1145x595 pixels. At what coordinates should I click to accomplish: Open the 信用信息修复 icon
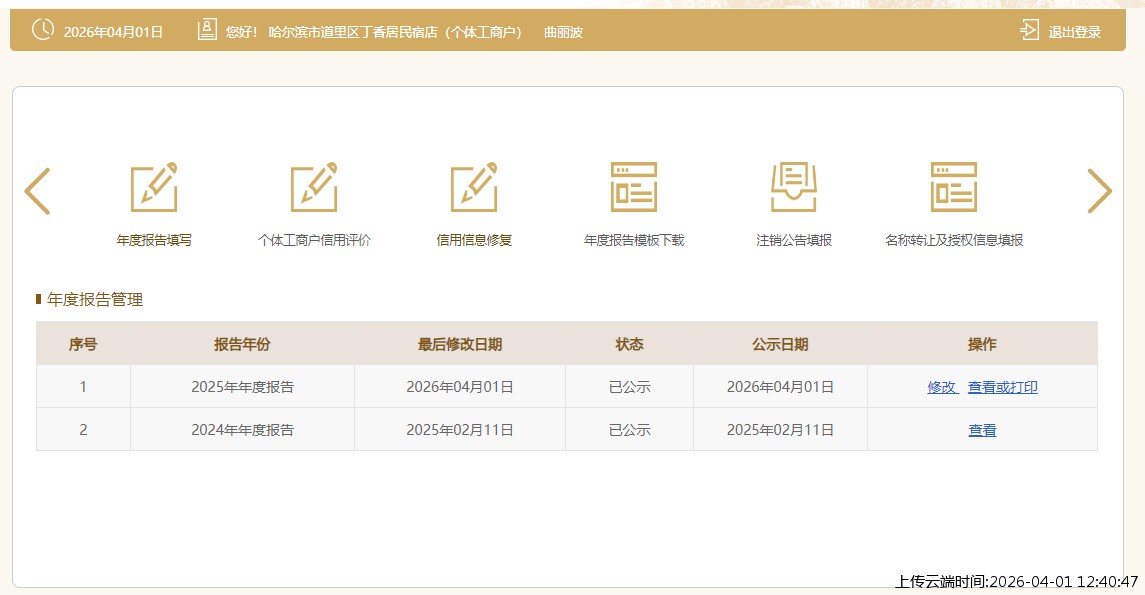[x=474, y=187]
